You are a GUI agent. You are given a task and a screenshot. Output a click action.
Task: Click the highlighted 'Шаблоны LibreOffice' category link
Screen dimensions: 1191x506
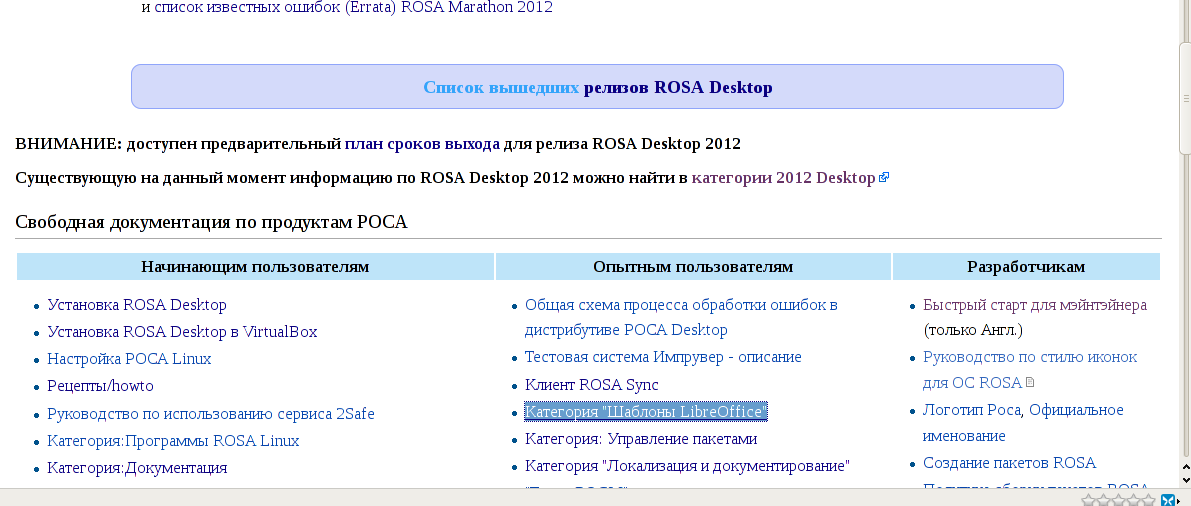(646, 412)
